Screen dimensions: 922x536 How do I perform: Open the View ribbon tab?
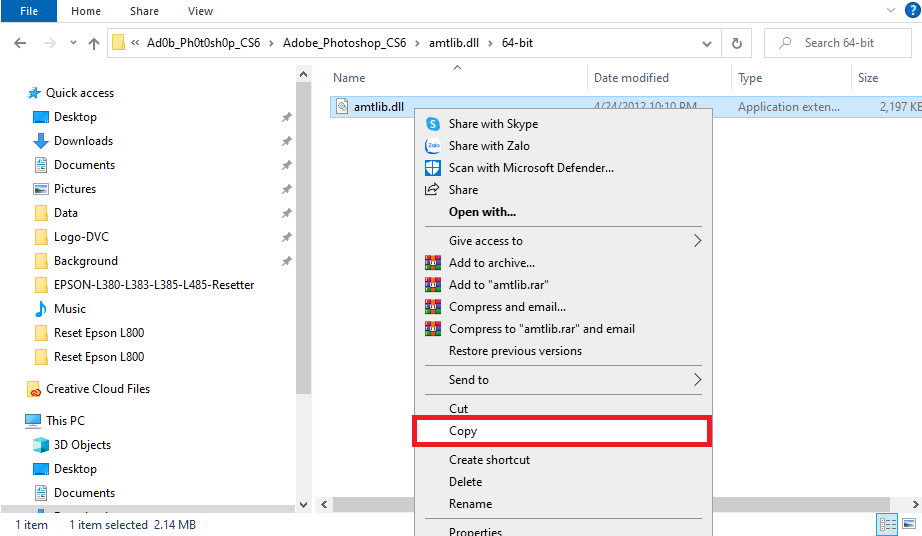pyautogui.click(x=200, y=11)
